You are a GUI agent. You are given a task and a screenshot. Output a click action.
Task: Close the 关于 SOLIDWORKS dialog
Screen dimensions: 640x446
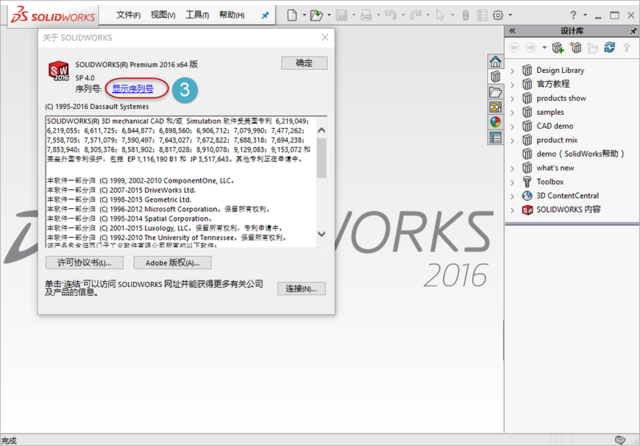pyautogui.click(x=325, y=38)
